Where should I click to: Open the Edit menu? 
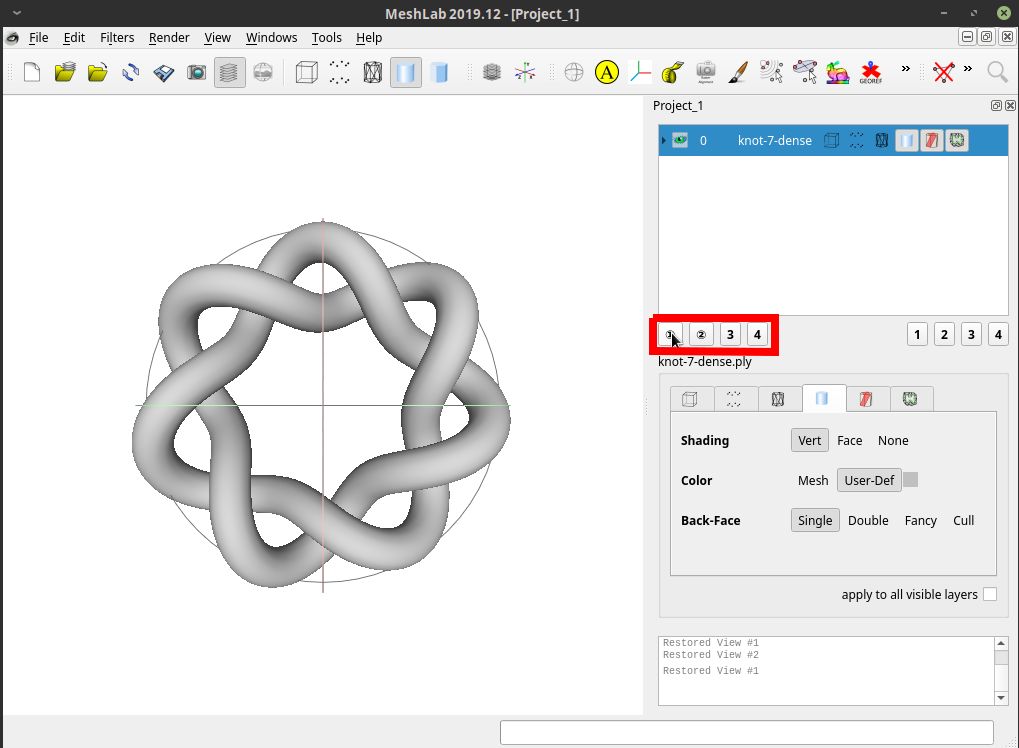click(x=74, y=38)
